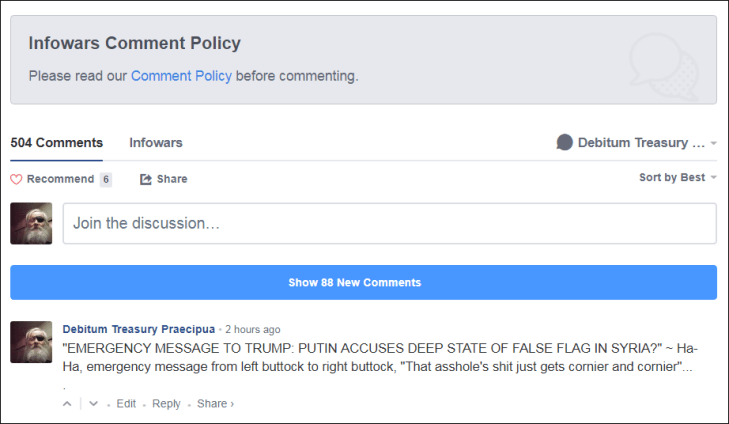Click the Recommend heart icon
729x424 pixels.
pyautogui.click(x=16, y=180)
